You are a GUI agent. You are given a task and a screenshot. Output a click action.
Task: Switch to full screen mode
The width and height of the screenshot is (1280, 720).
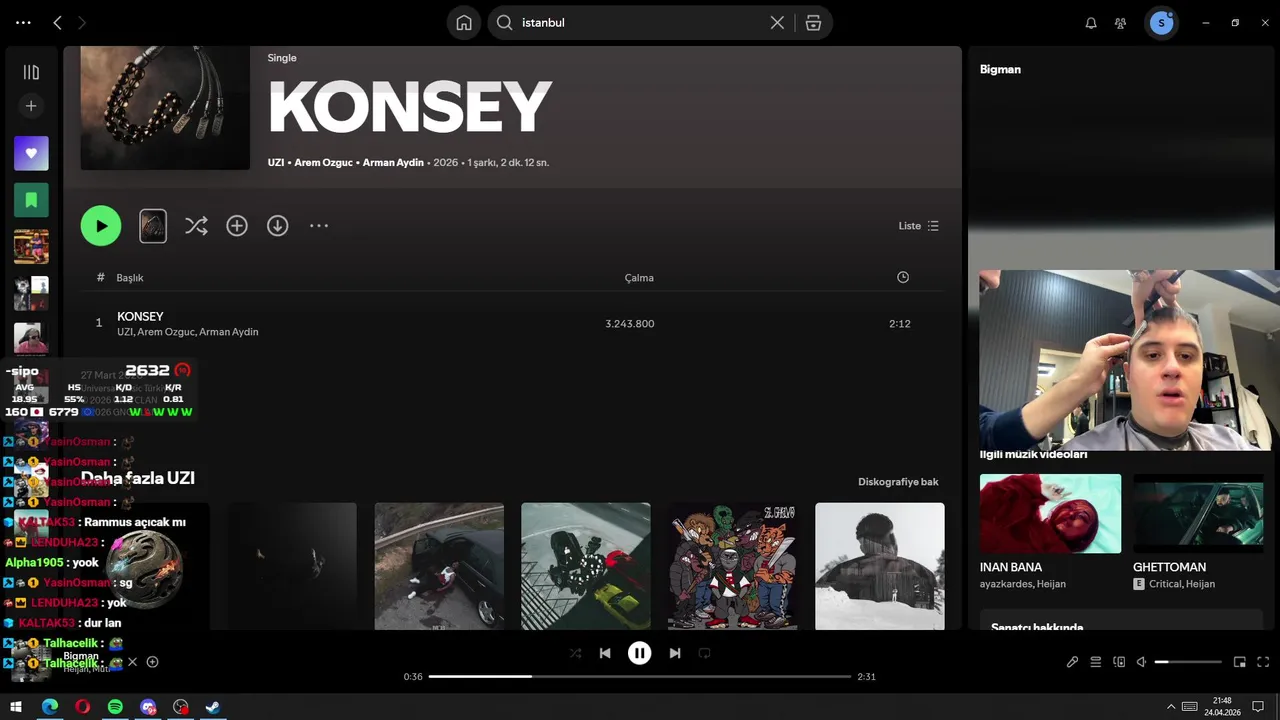point(1263,662)
